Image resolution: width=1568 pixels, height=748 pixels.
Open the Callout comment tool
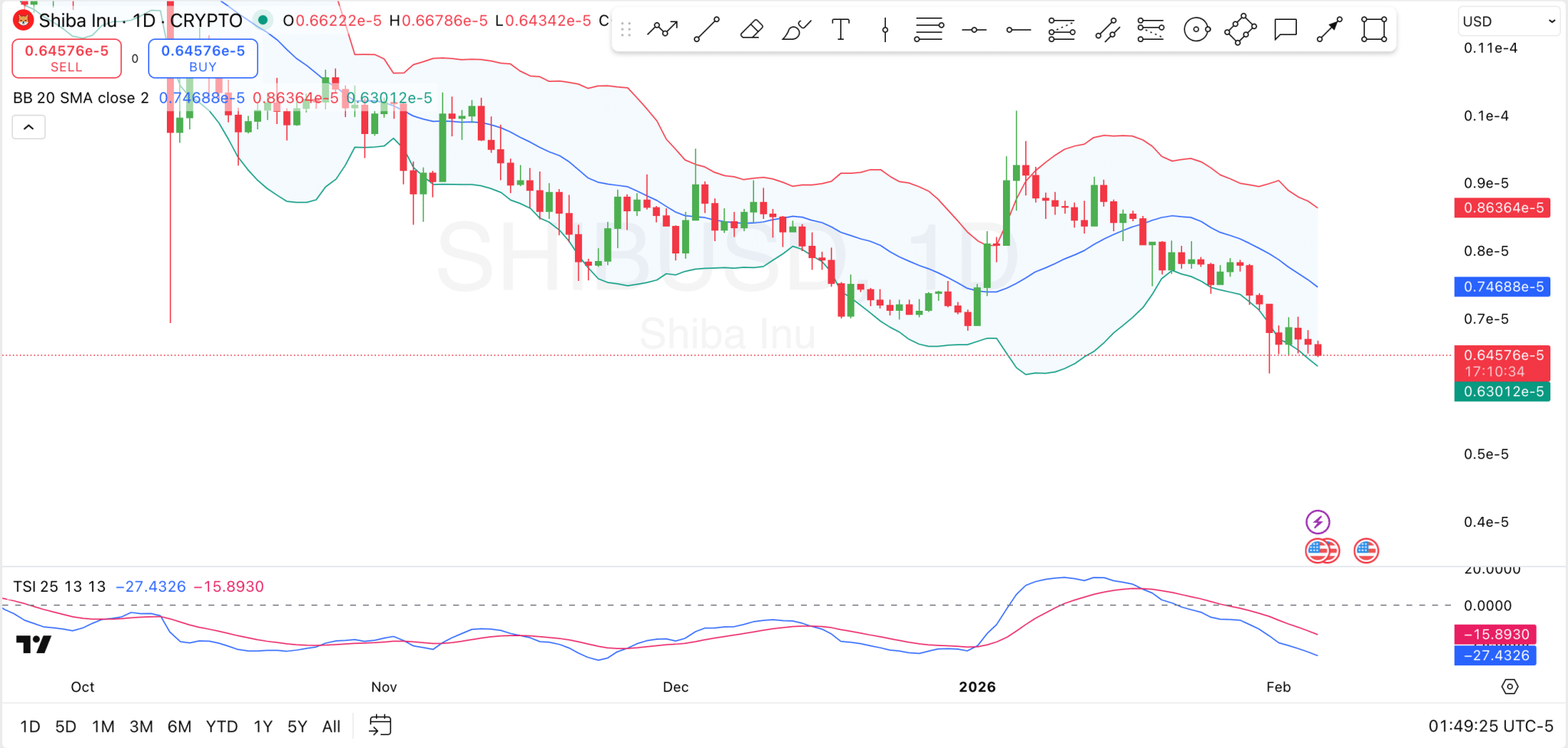click(1285, 29)
